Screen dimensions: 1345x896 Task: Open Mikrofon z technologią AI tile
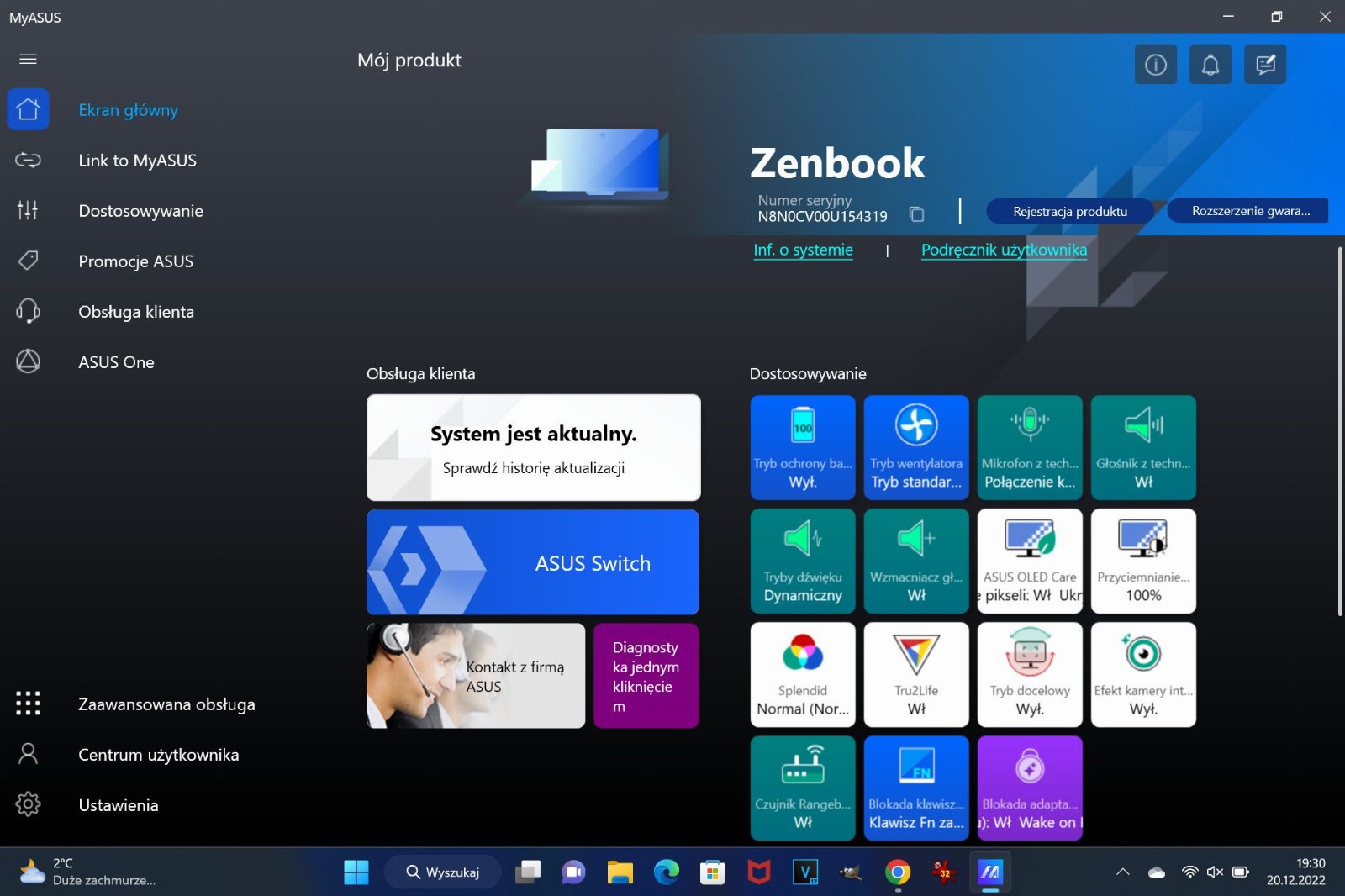pyautogui.click(x=1030, y=448)
